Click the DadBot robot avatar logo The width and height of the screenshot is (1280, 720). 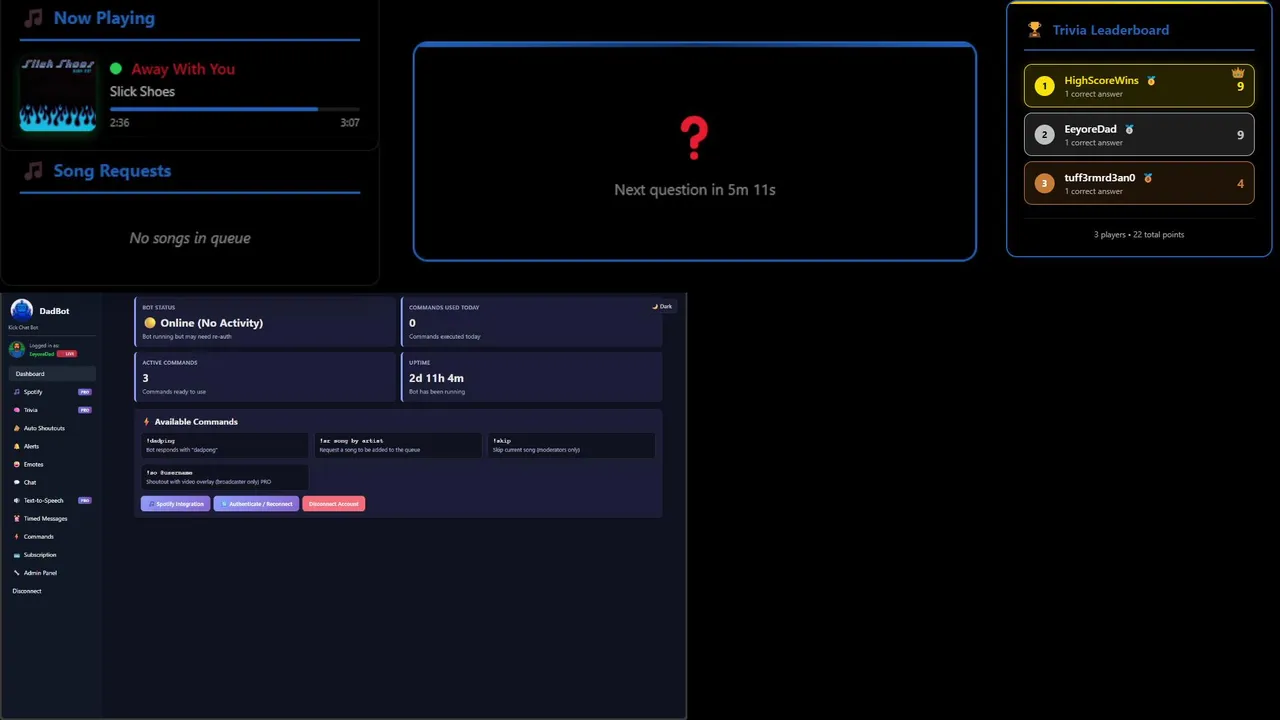tap(21, 310)
